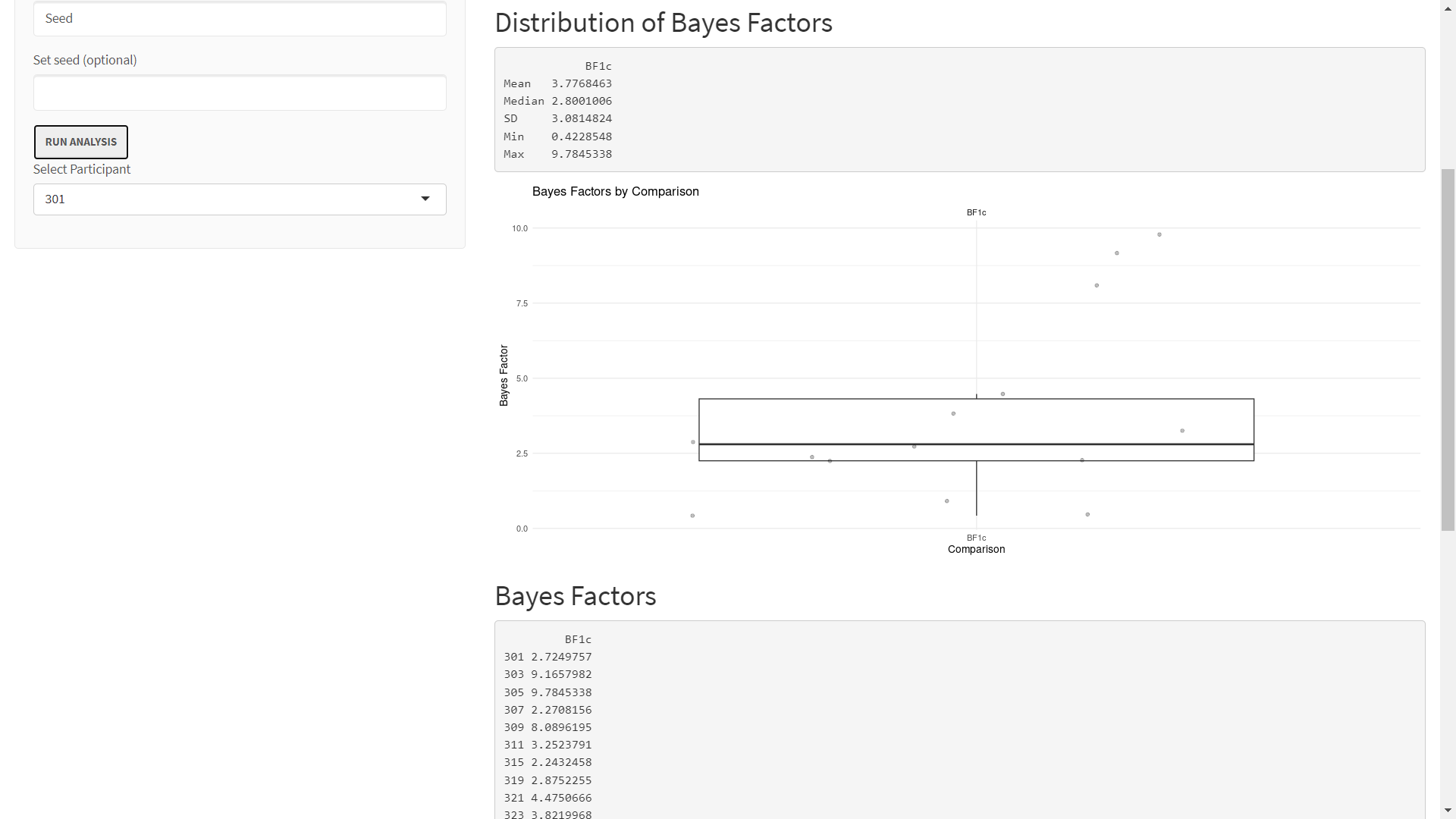The image size is (1456, 819).
Task: Expand the participant dropdown arrow
Action: coord(425,199)
